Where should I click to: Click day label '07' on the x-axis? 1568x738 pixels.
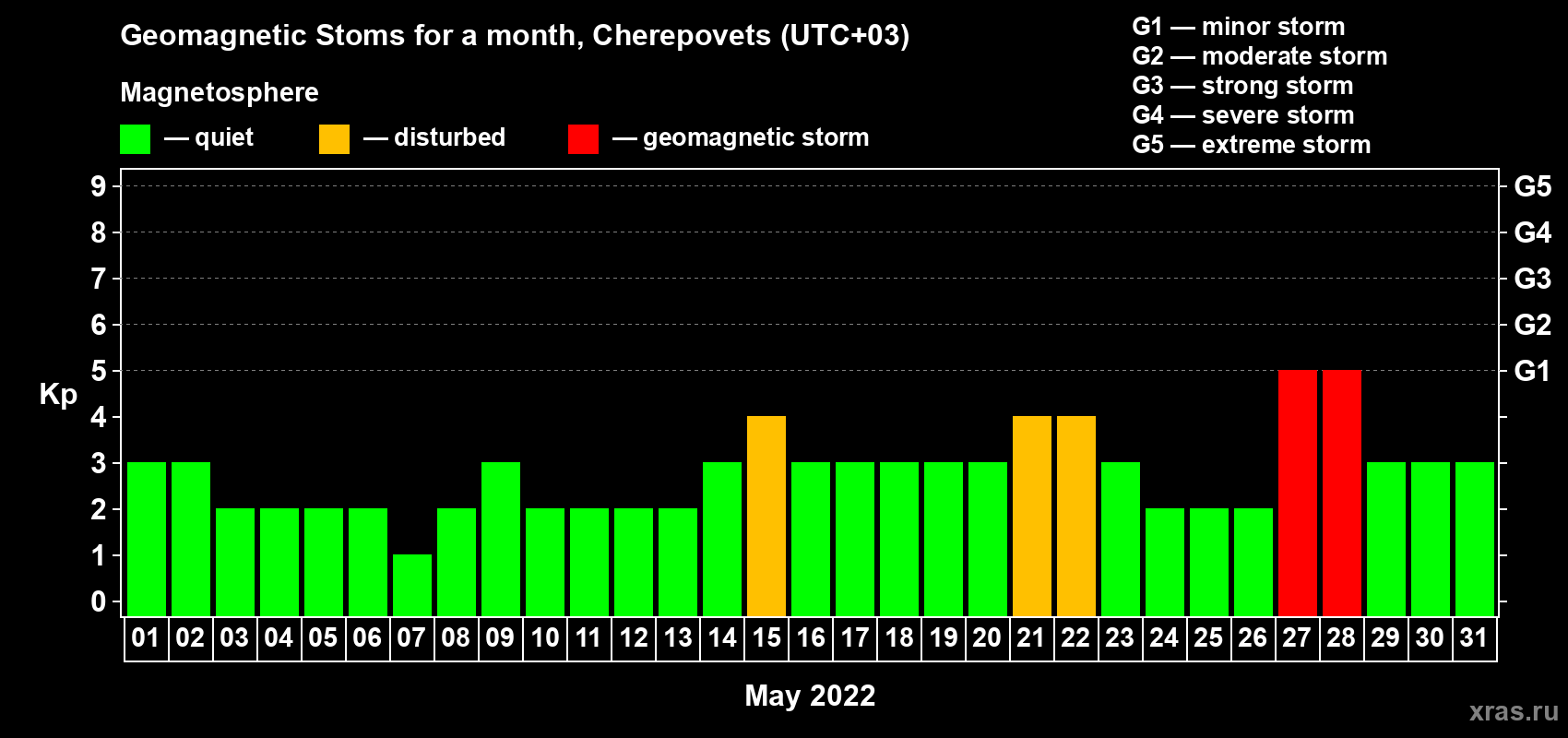point(411,638)
